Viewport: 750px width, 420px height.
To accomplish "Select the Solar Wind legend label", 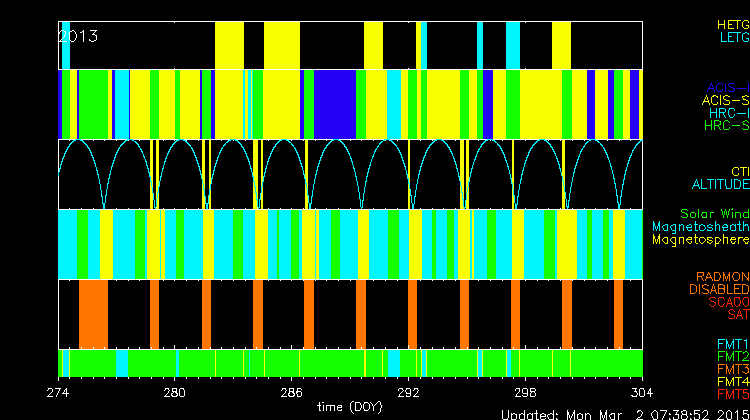I will coord(714,214).
